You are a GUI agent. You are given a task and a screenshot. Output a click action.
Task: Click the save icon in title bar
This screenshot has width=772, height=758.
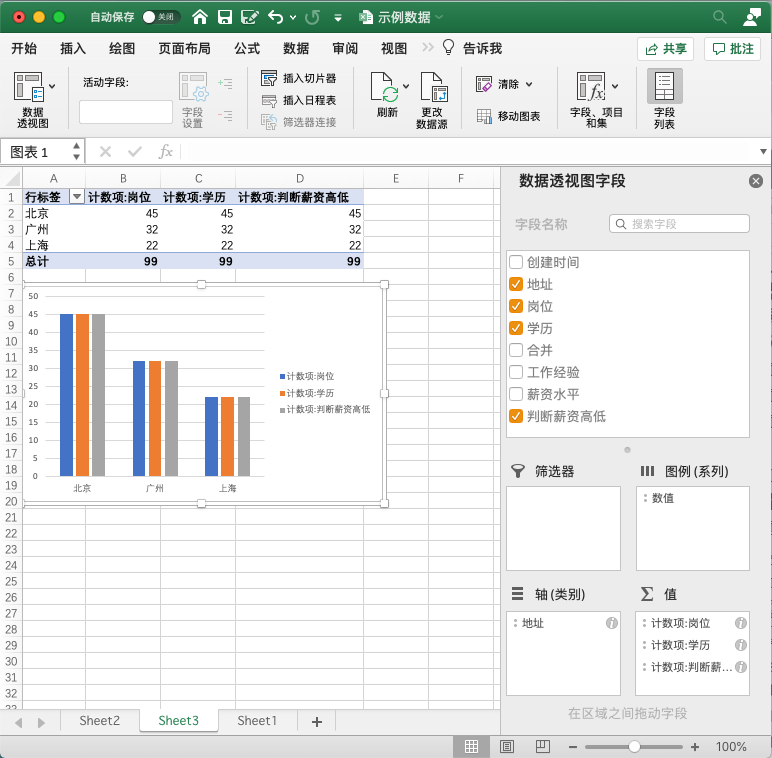[225, 17]
